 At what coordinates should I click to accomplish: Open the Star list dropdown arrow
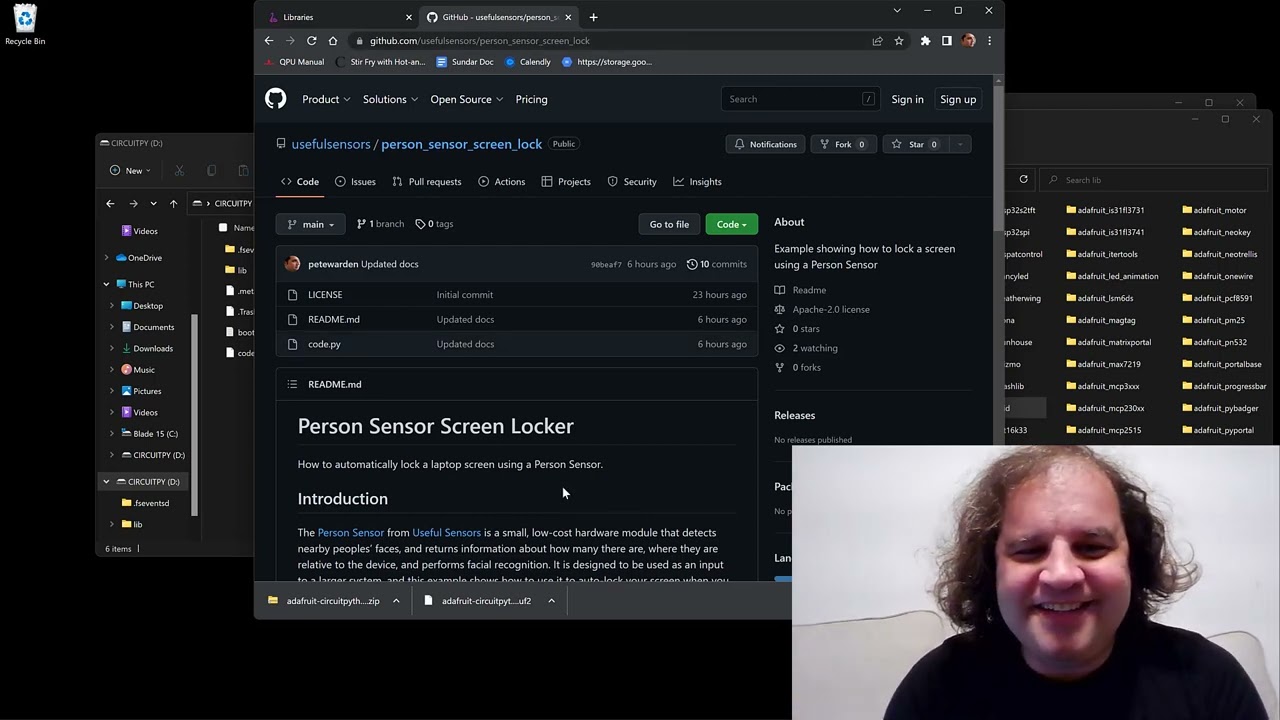(x=960, y=144)
